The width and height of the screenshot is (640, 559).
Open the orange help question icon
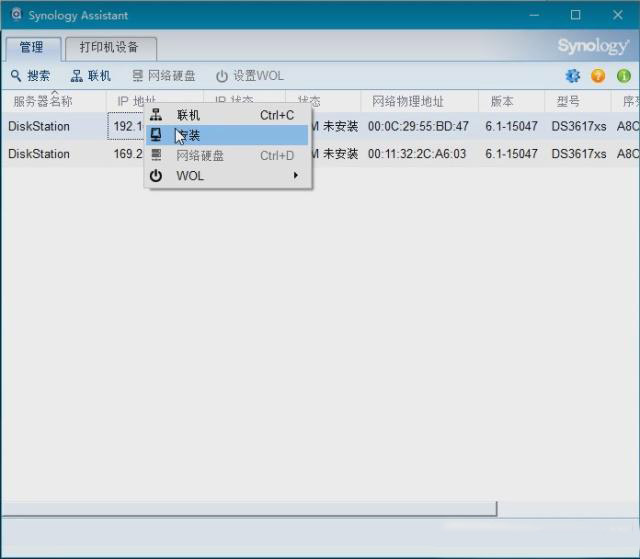click(598, 76)
